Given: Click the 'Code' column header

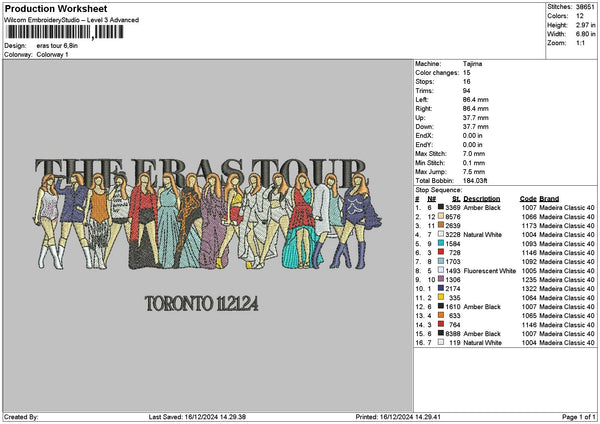Looking at the screenshot, I should click(x=528, y=199).
